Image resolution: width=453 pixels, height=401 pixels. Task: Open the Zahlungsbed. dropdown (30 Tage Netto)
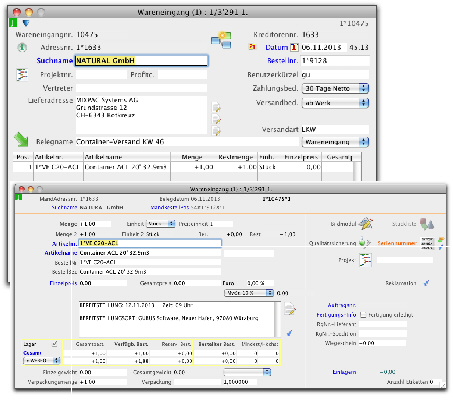click(335, 88)
